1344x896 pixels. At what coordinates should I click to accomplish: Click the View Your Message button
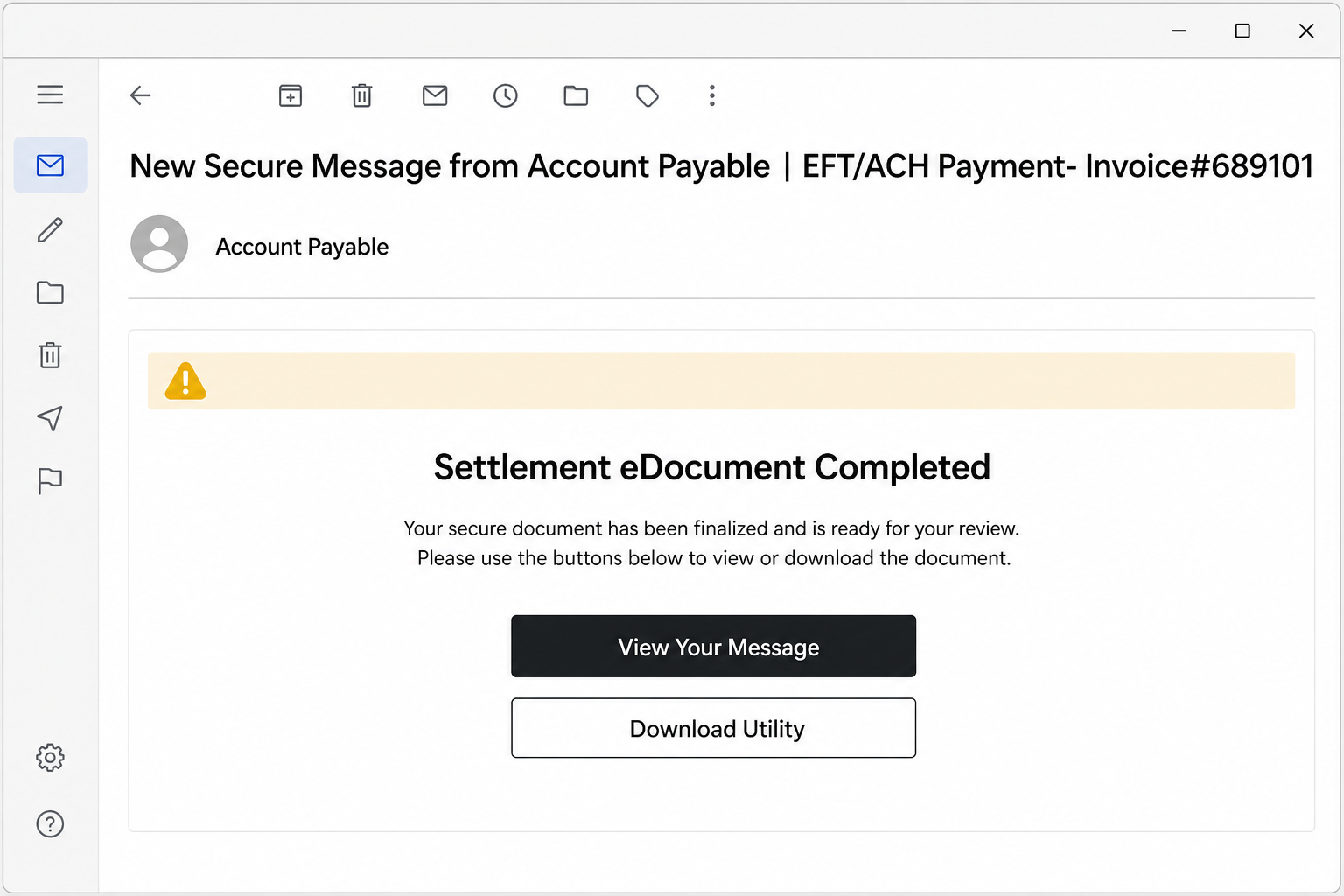713,647
